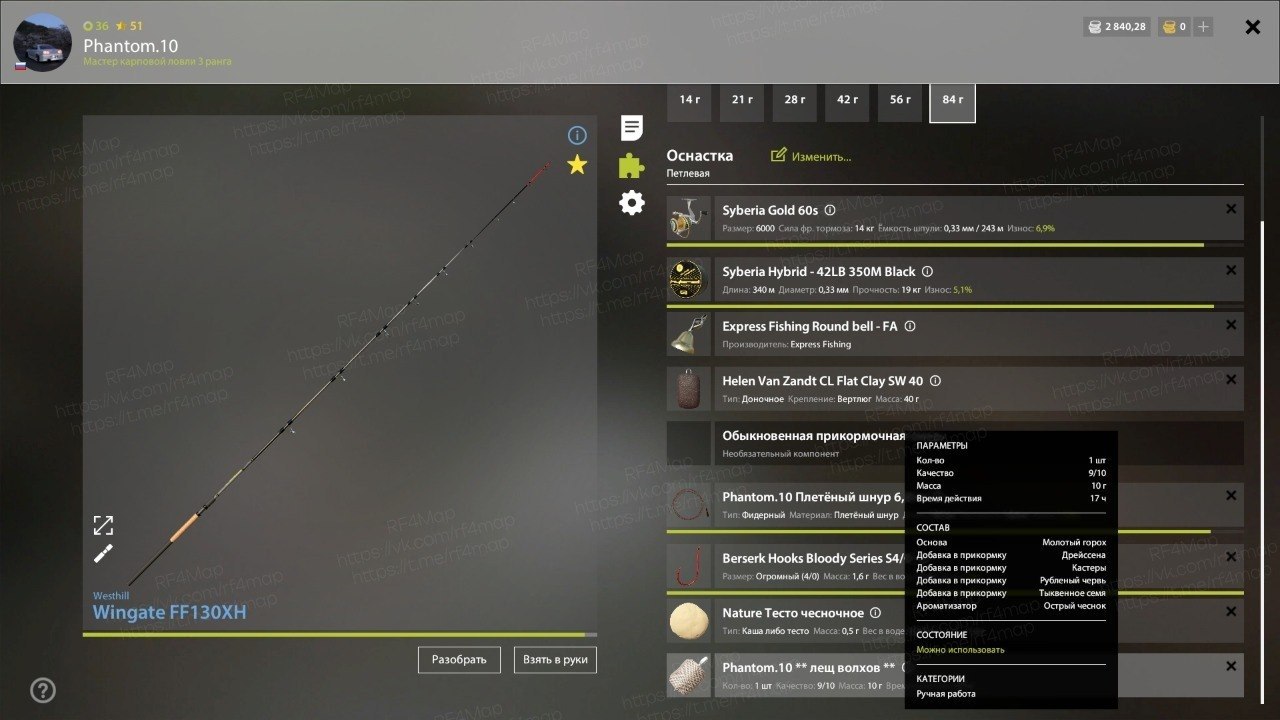The image size is (1280, 720).
Task: Remove Helen Van Zandt feeder from setup
Action: (x=1231, y=380)
